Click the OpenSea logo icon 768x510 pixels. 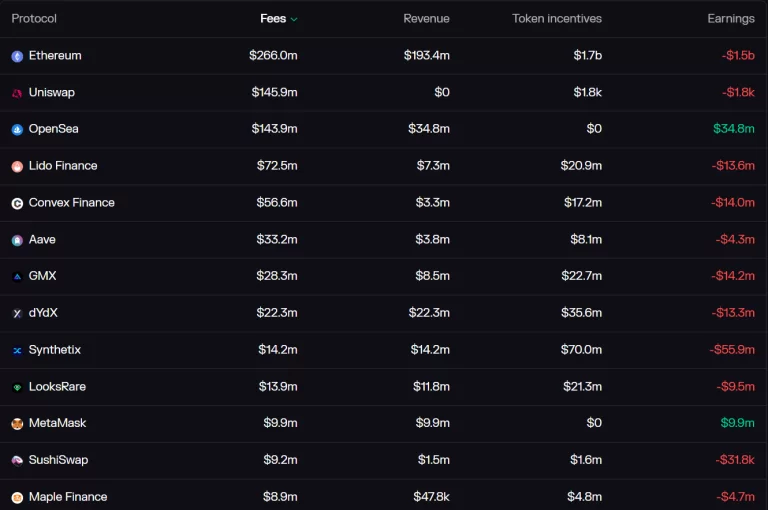[17, 130]
